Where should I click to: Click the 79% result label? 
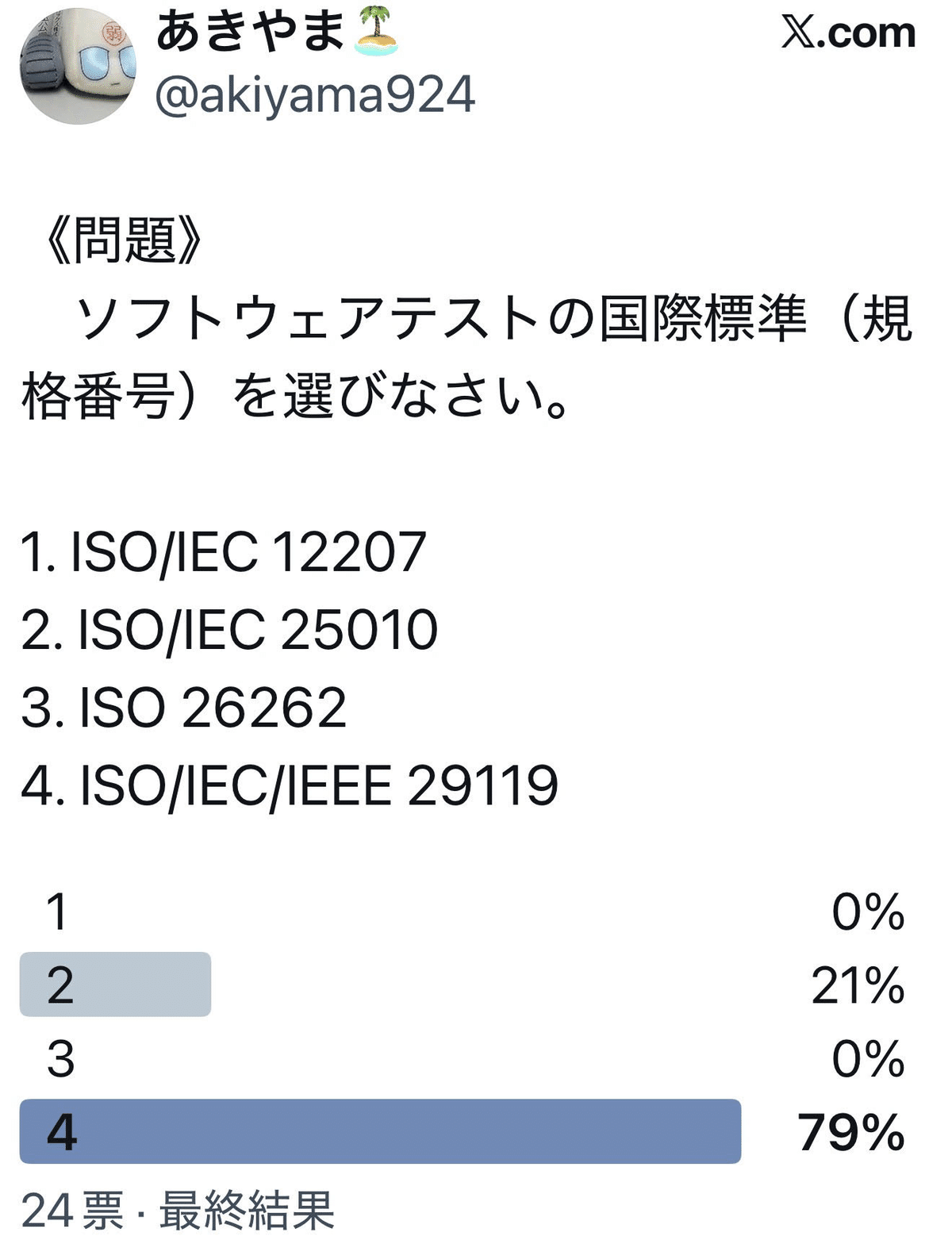[850, 1132]
